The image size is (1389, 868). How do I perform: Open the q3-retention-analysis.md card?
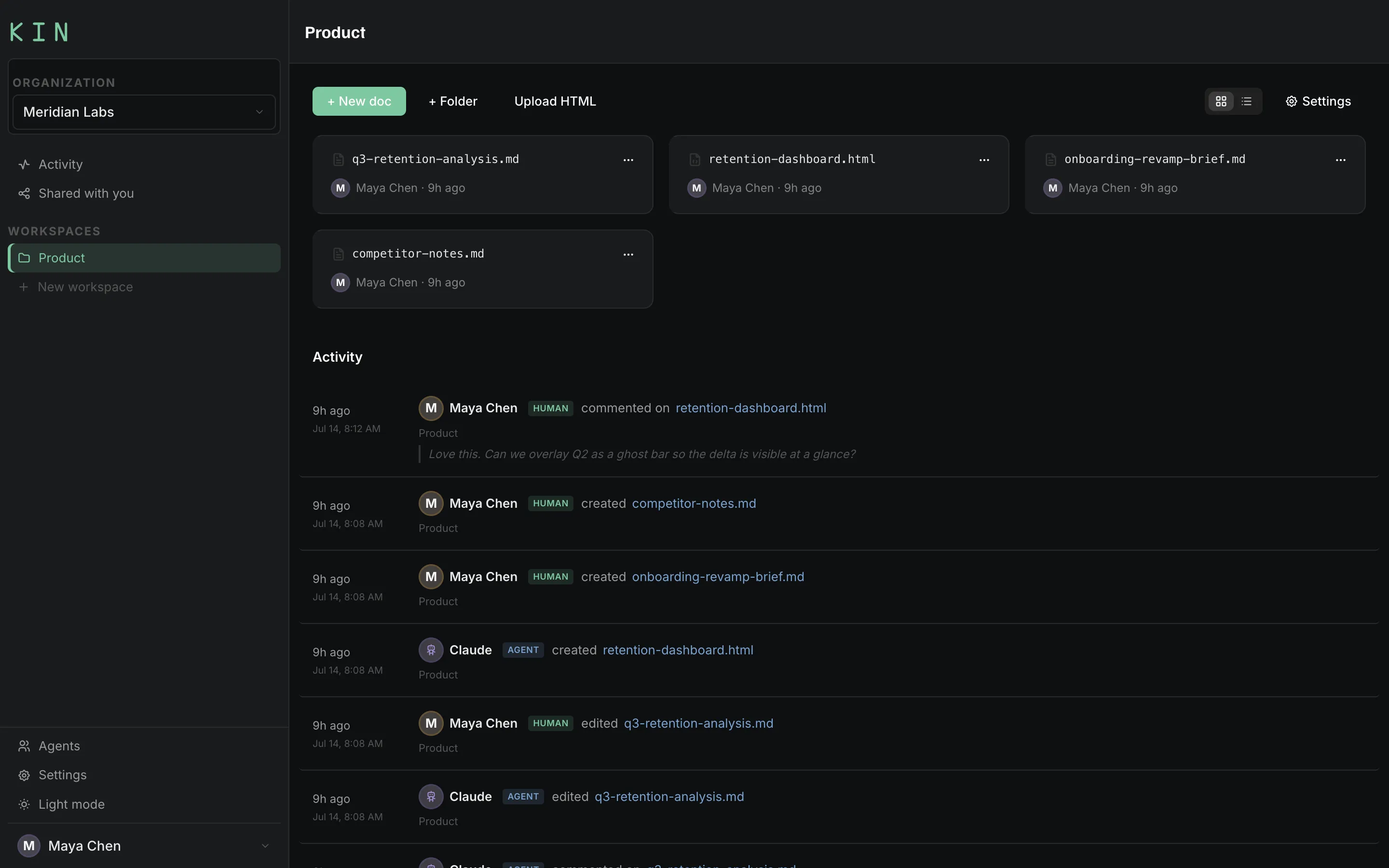tap(483, 175)
